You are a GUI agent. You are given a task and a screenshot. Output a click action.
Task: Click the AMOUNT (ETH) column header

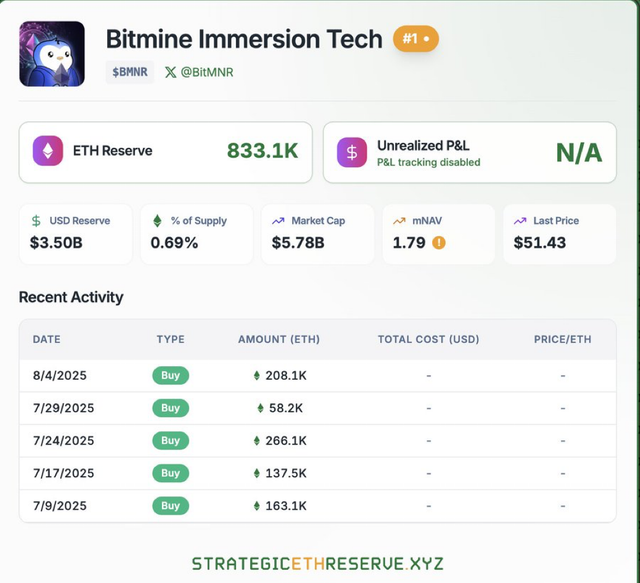(279, 339)
